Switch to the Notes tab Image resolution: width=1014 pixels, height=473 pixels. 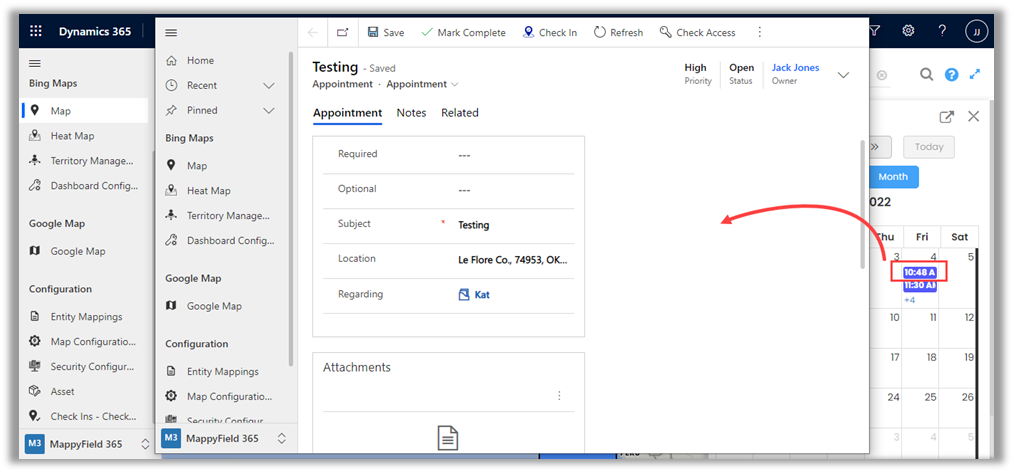411,113
